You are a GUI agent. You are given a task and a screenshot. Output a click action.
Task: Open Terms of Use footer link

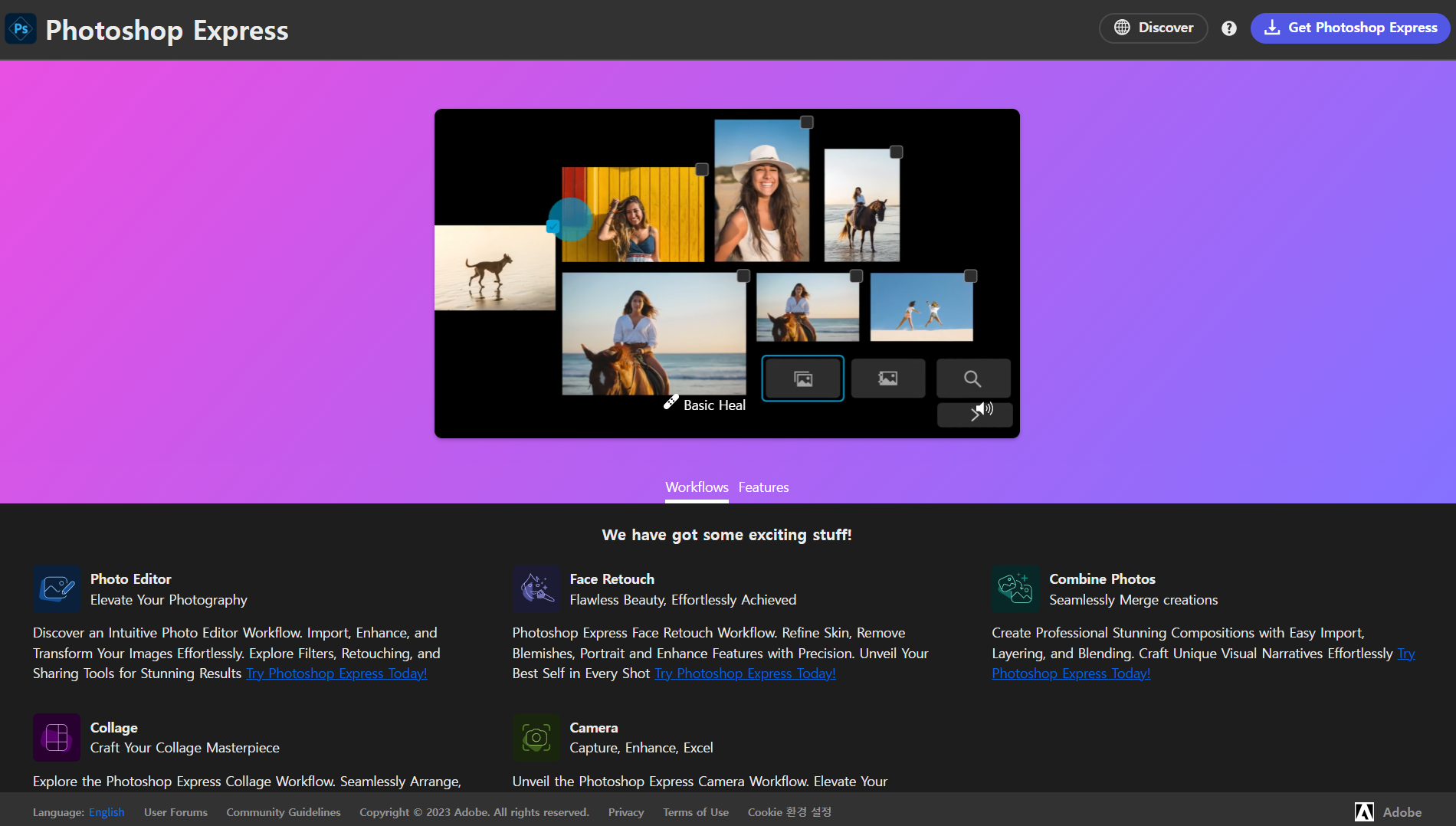(x=696, y=812)
